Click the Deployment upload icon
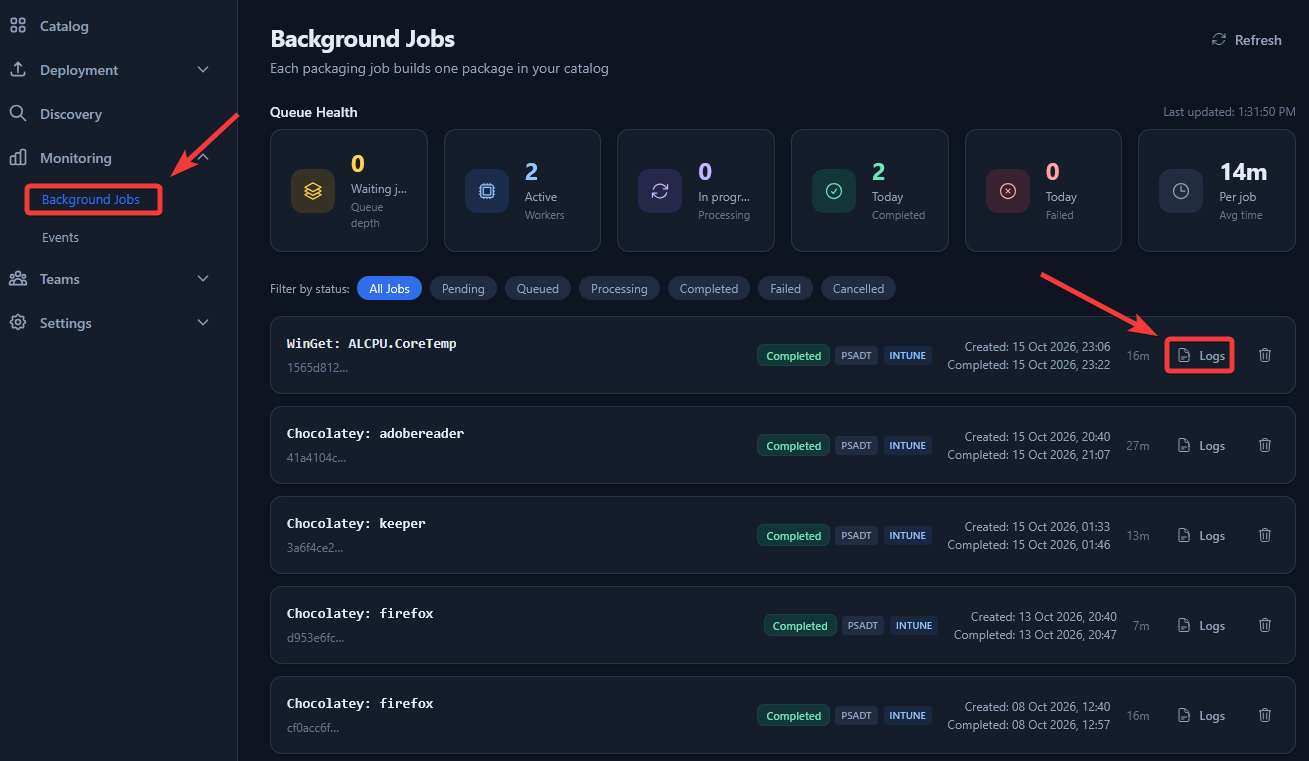Viewport: 1309px width, 761px height. [x=18, y=70]
